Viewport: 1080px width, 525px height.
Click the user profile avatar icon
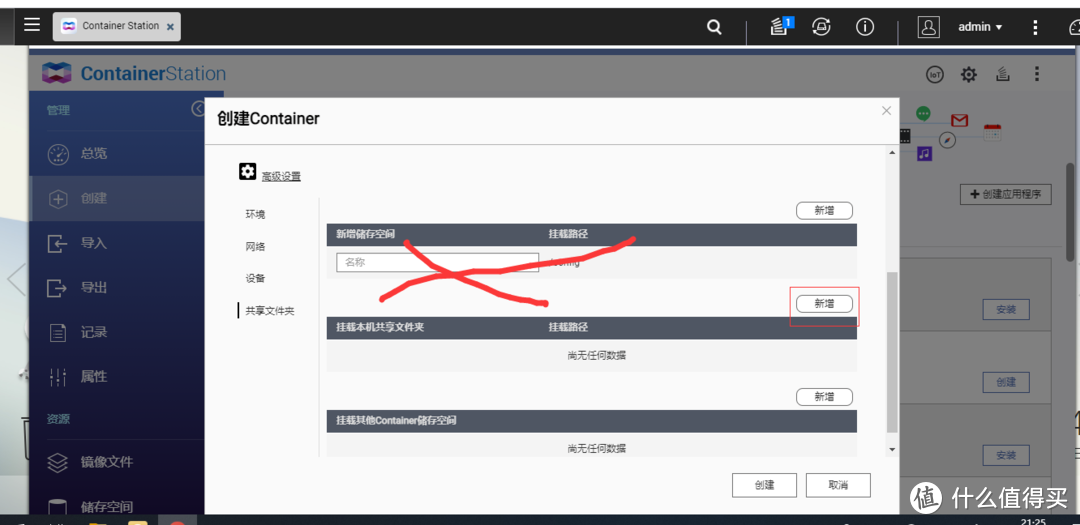tap(928, 27)
